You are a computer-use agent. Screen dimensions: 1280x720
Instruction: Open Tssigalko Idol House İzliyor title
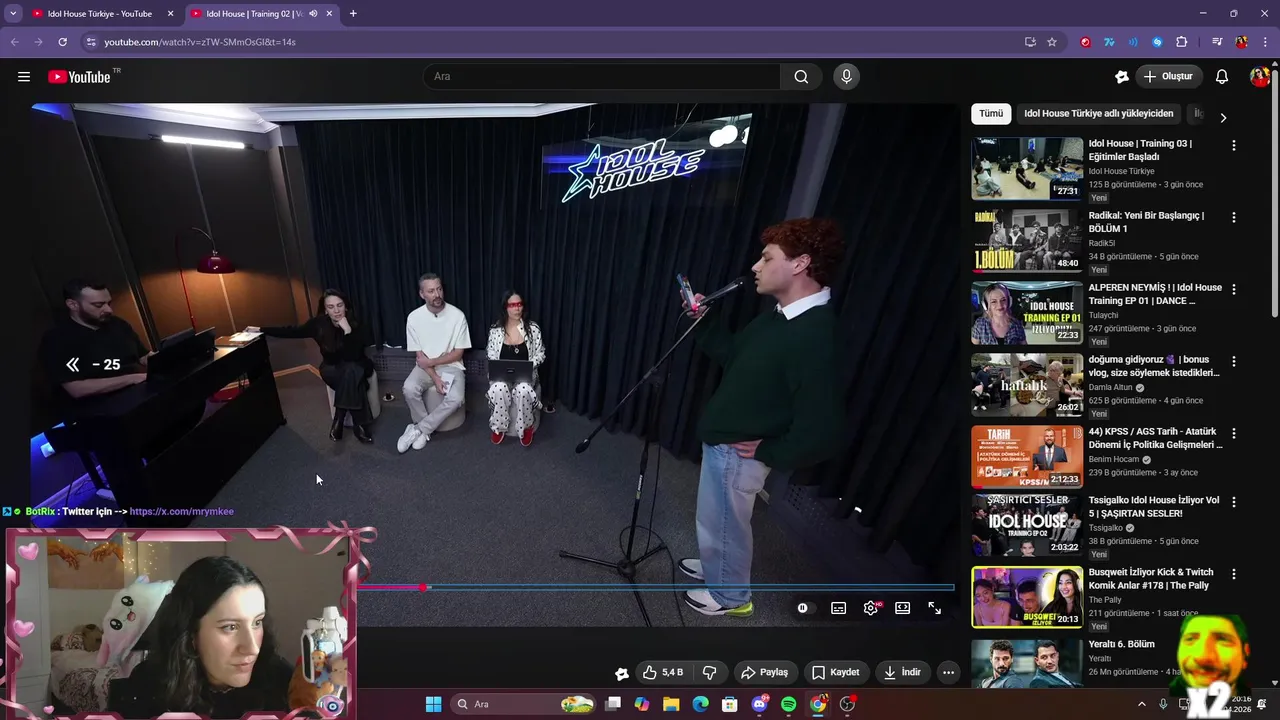pyautogui.click(x=1154, y=506)
